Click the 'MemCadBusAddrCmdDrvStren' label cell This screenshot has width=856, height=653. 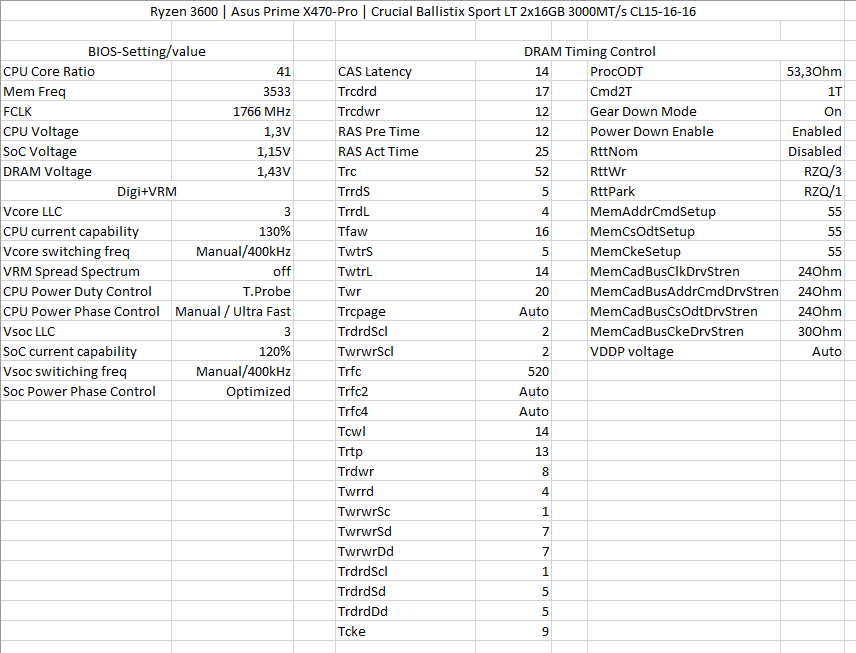coord(684,292)
